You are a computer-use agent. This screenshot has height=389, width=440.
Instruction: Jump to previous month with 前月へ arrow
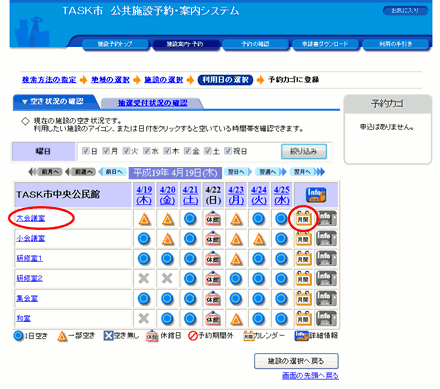tap(45, 172)
